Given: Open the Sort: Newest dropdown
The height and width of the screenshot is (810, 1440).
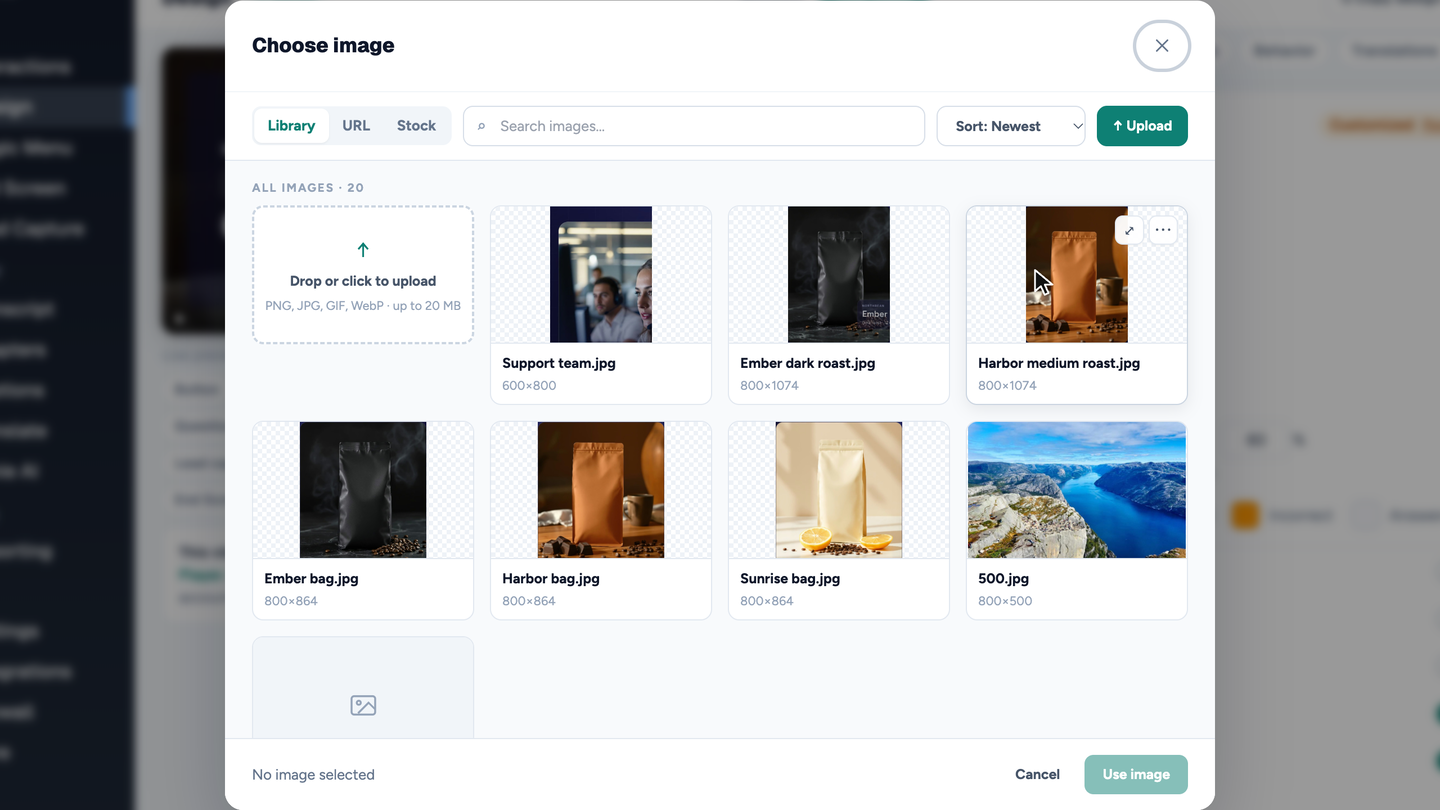Looking at the screenshot, I should (1011, 126).
